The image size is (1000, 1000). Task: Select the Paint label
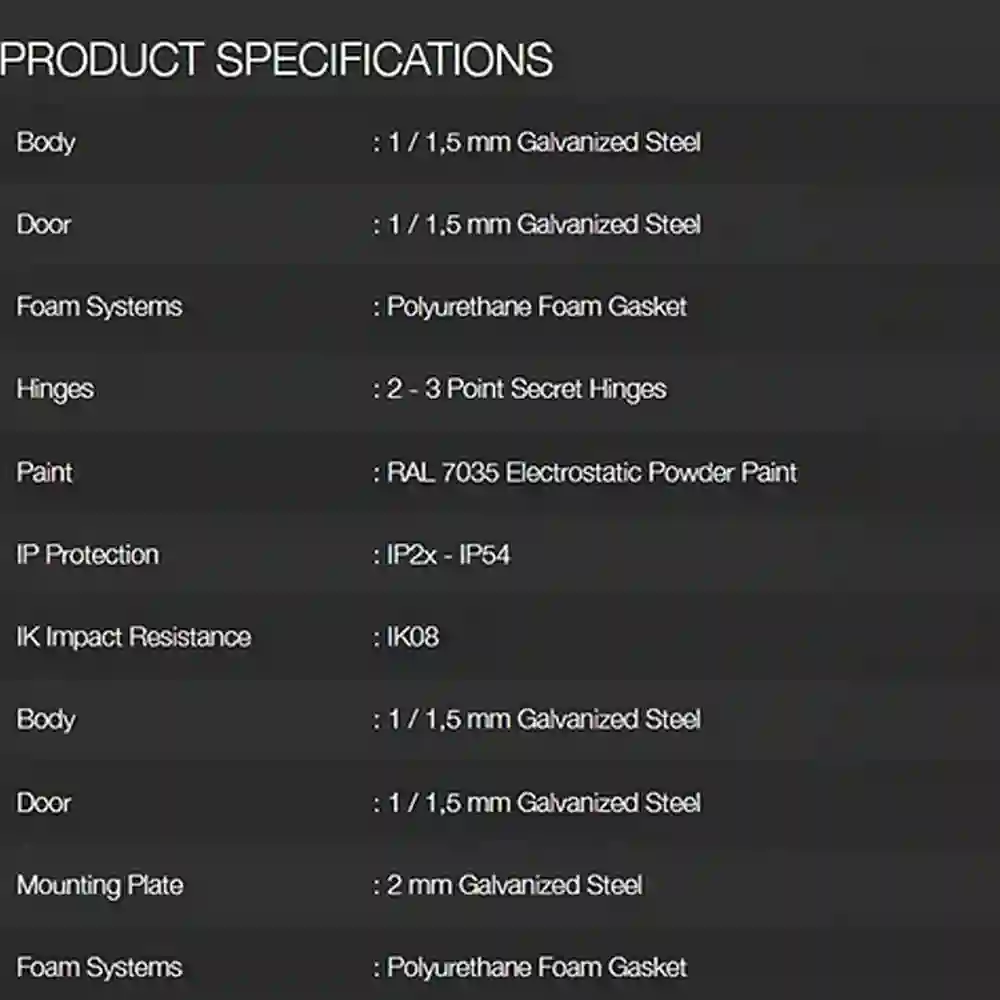(45, 473)
